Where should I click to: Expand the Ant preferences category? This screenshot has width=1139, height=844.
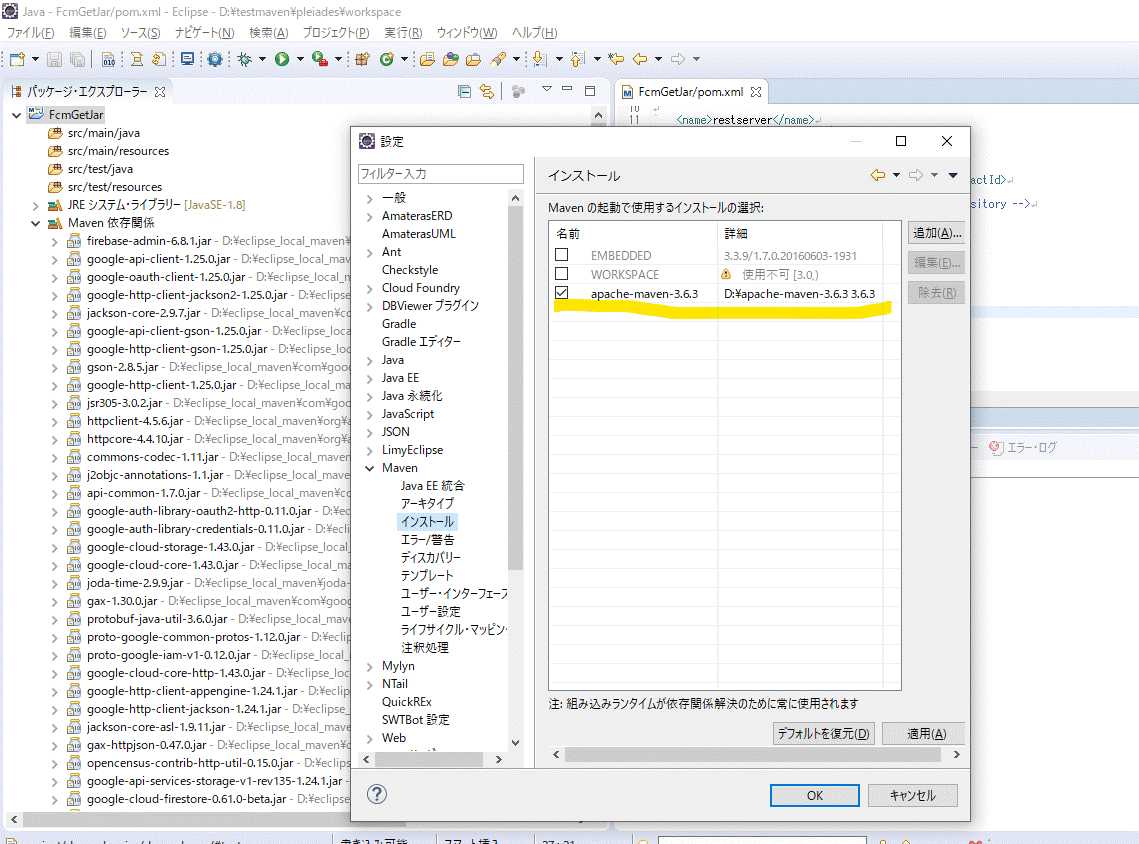(x=370, y=253)
